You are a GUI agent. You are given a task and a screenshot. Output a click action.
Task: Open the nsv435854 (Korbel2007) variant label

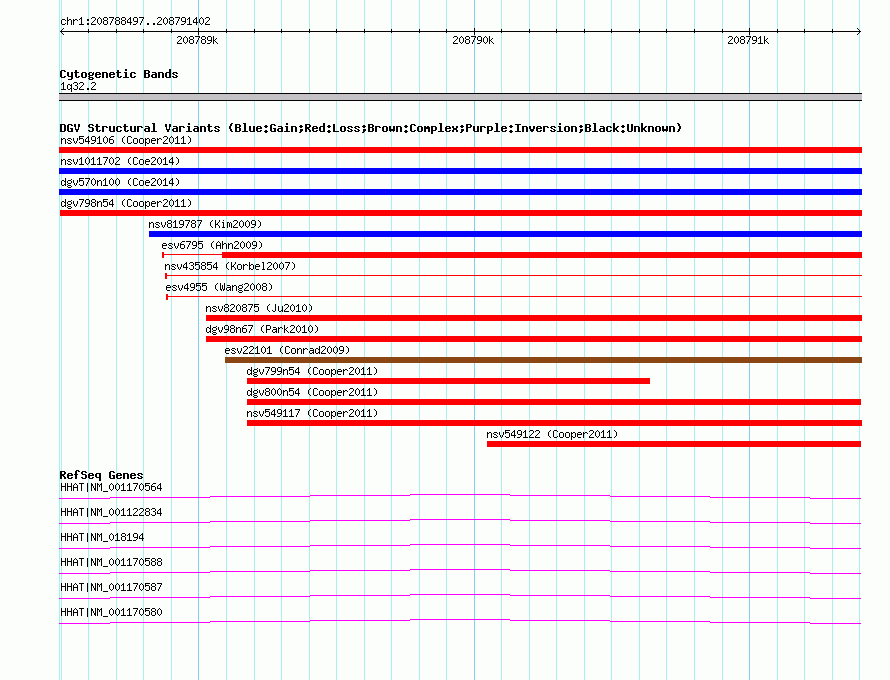[230, 266]
